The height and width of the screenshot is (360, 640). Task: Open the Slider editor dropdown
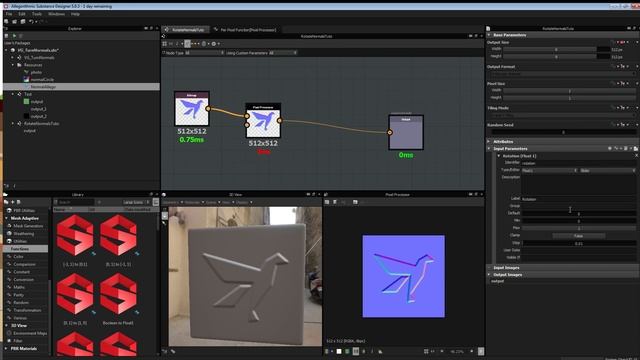point(608,171)
